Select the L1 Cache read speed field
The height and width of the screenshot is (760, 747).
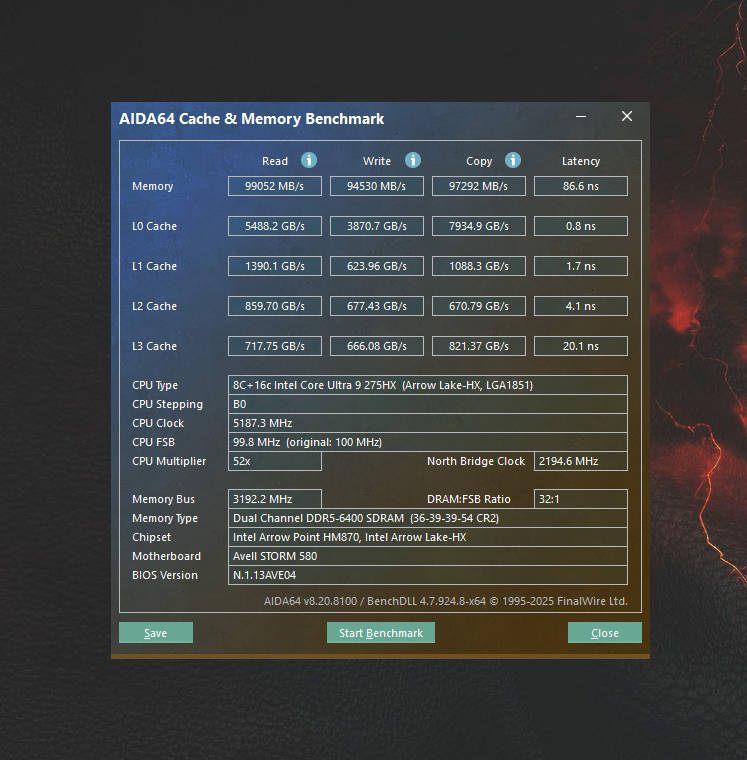pyautogui.click(x=275, y=266)
